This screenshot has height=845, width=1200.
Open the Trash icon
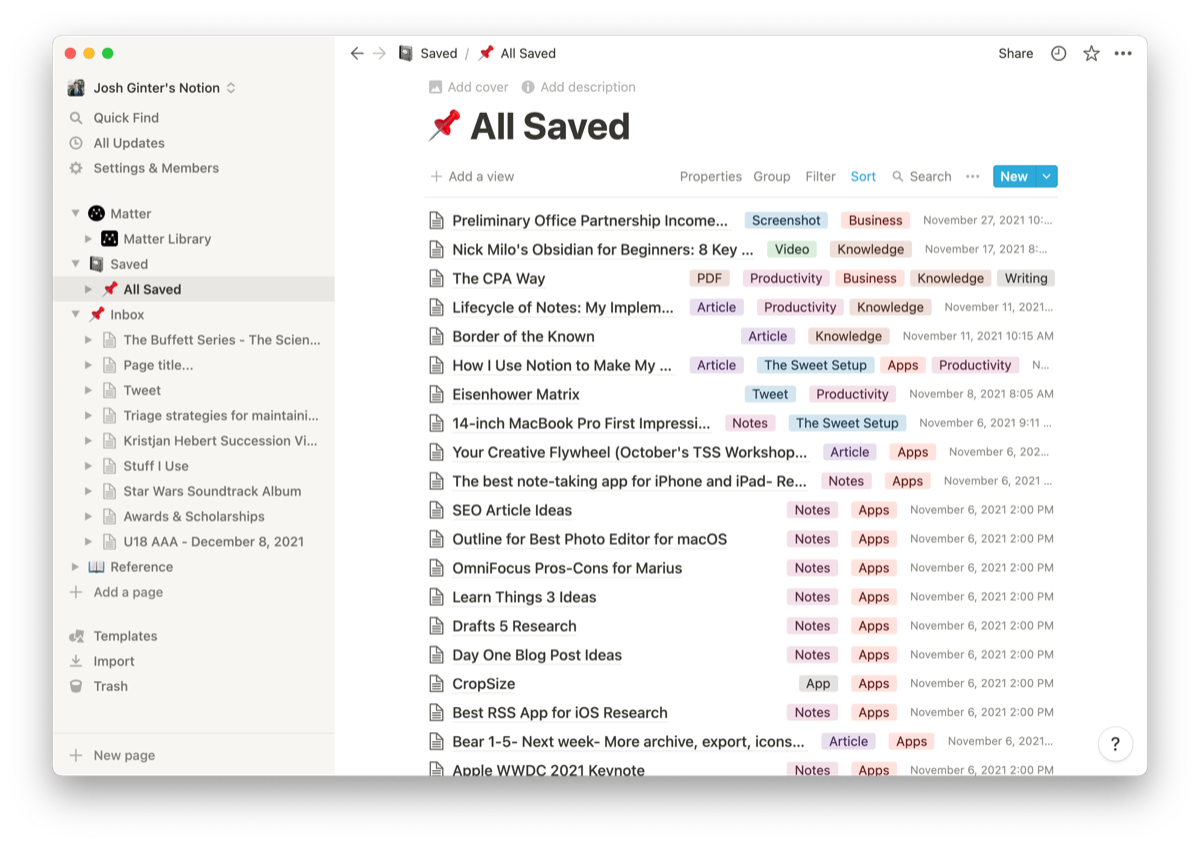point(76,686)
